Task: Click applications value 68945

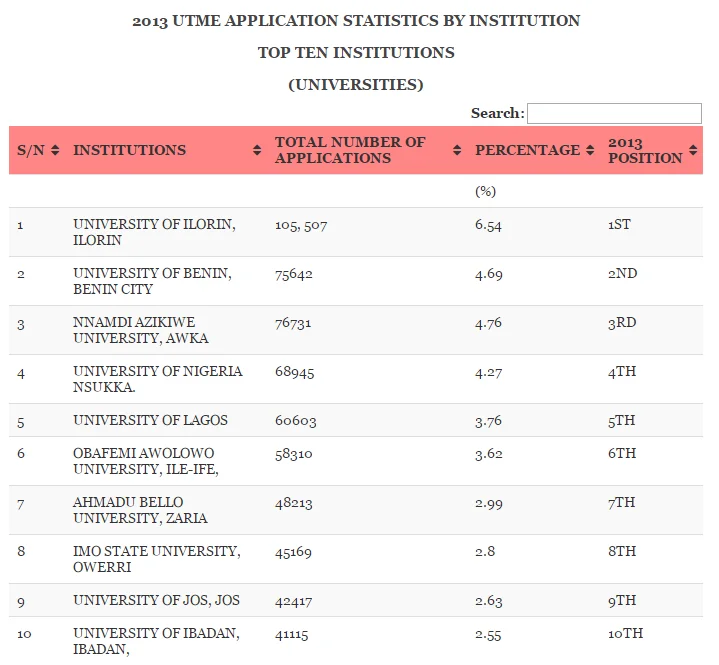Action: click(295, 372)
